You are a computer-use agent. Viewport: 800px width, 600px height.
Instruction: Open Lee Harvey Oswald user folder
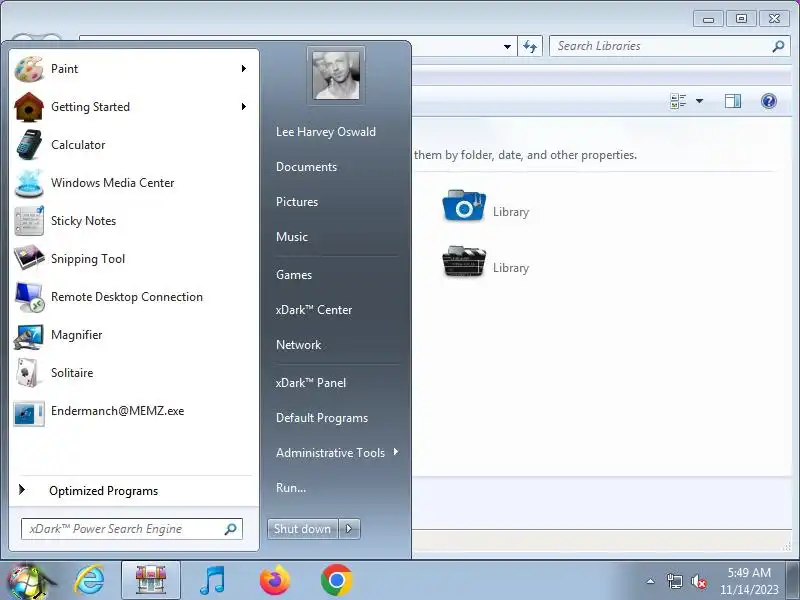point(326,132)
